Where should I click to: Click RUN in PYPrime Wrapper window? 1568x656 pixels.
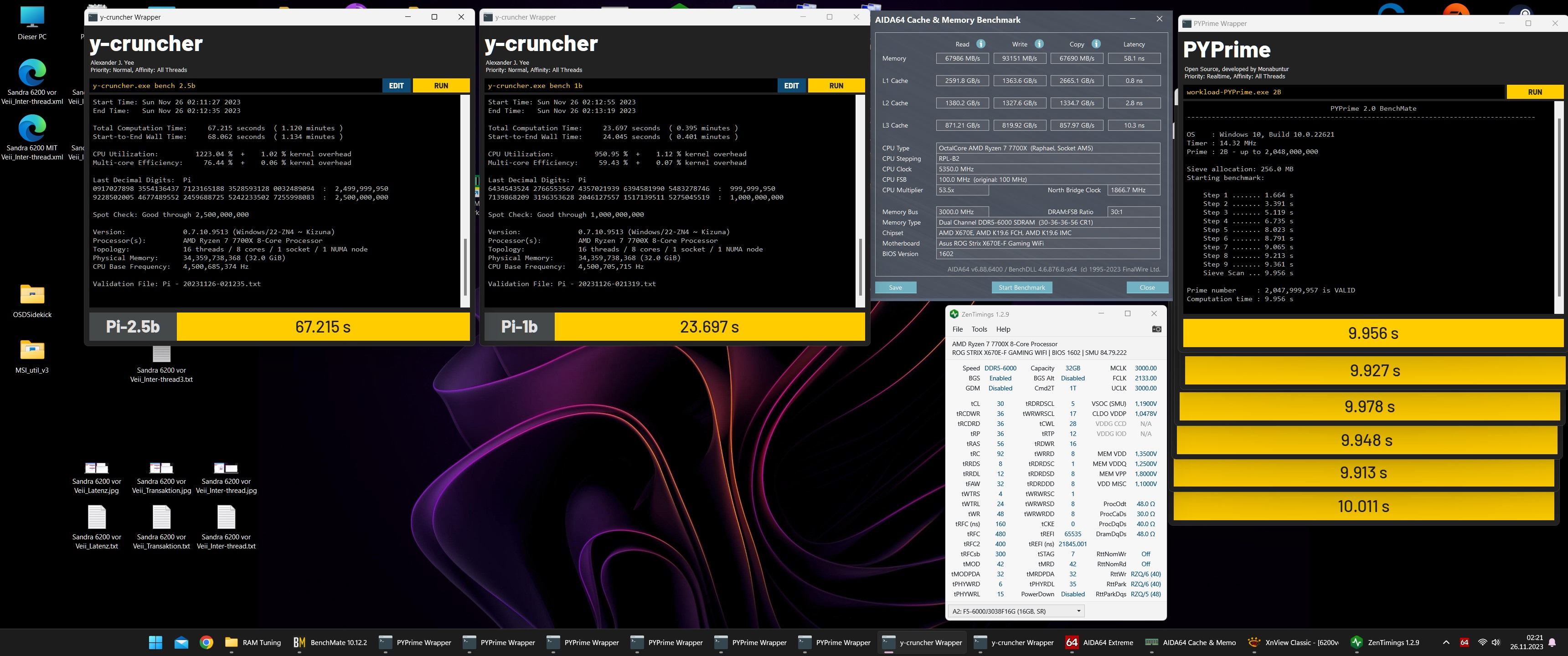[1535, 92]
